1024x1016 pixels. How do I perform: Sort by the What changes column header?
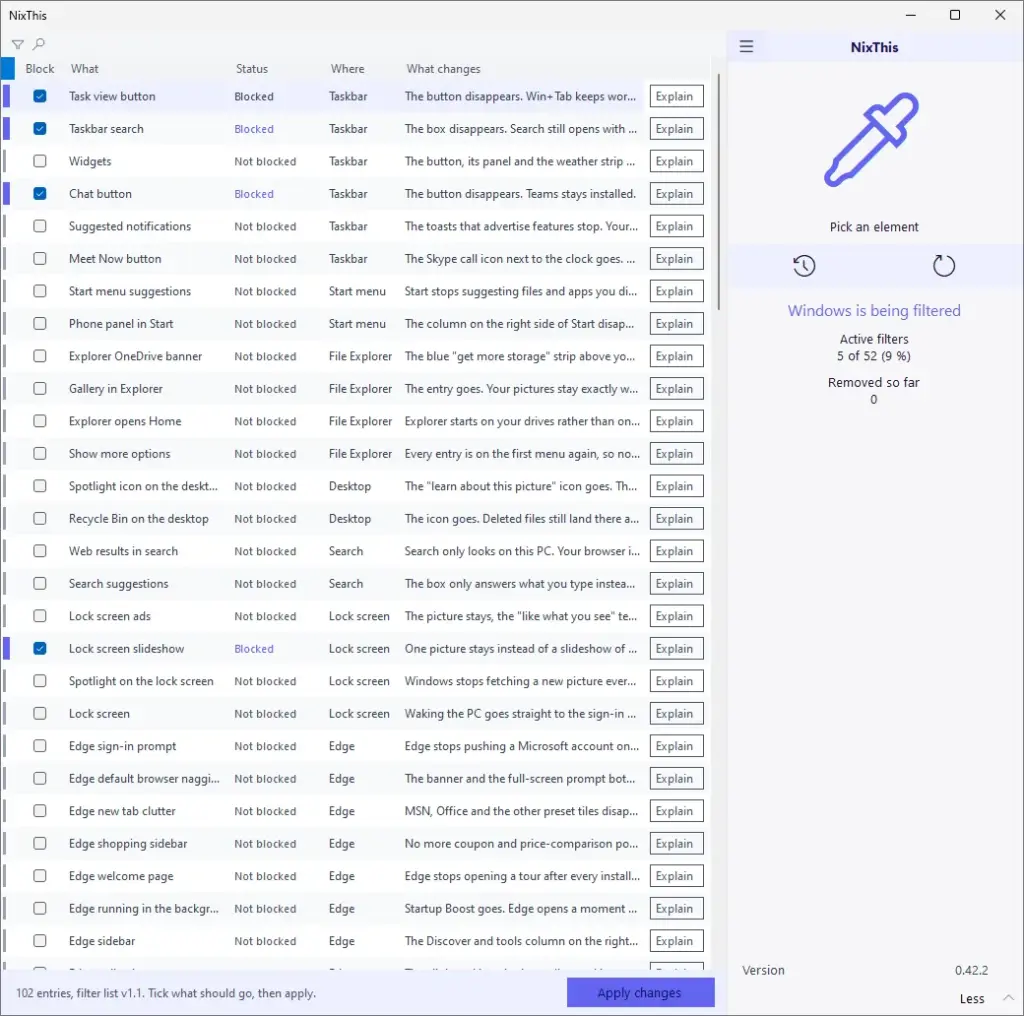click(x=443, y=69)
